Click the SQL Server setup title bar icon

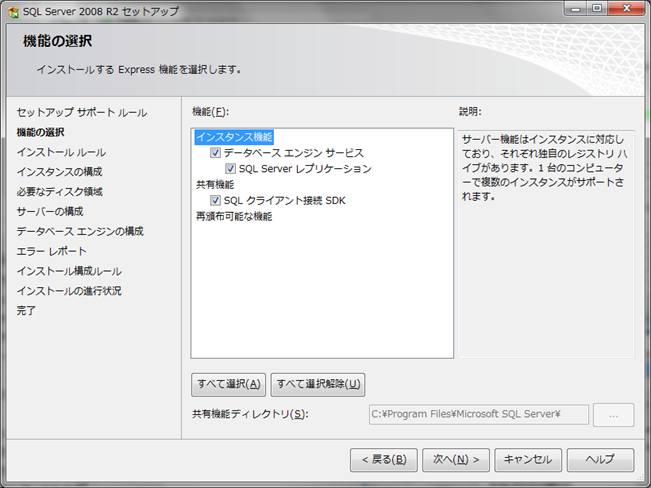click(x=13, y=12)
